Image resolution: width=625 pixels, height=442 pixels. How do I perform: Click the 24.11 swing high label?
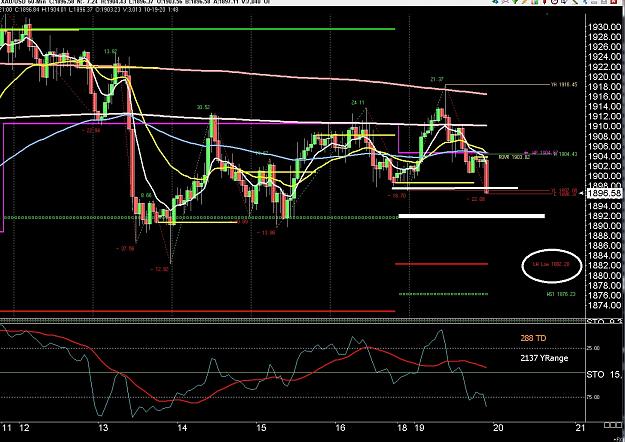(x=358, y=102)
